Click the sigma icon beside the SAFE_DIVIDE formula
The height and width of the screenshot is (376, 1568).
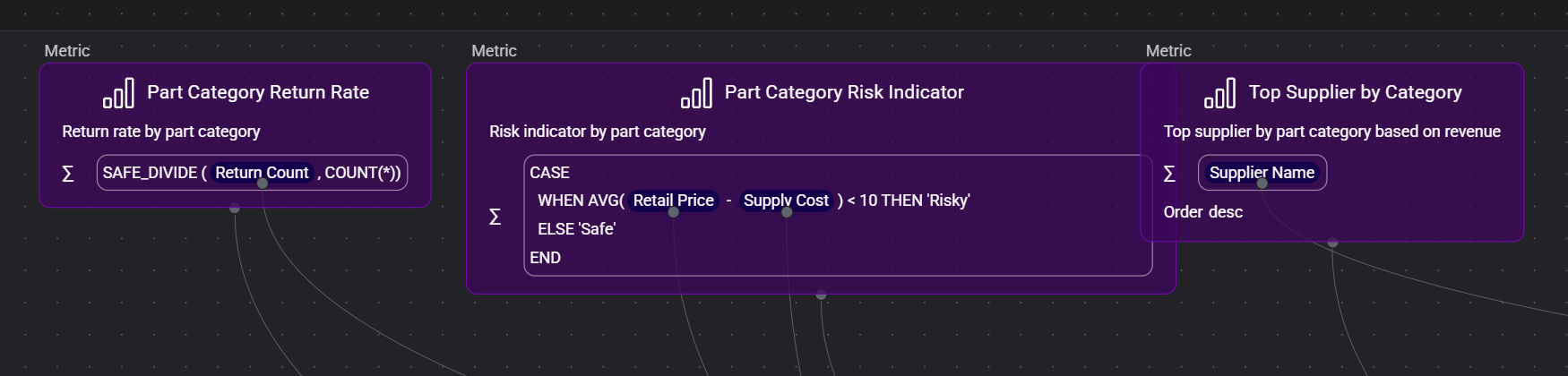[x=68, y=174]
